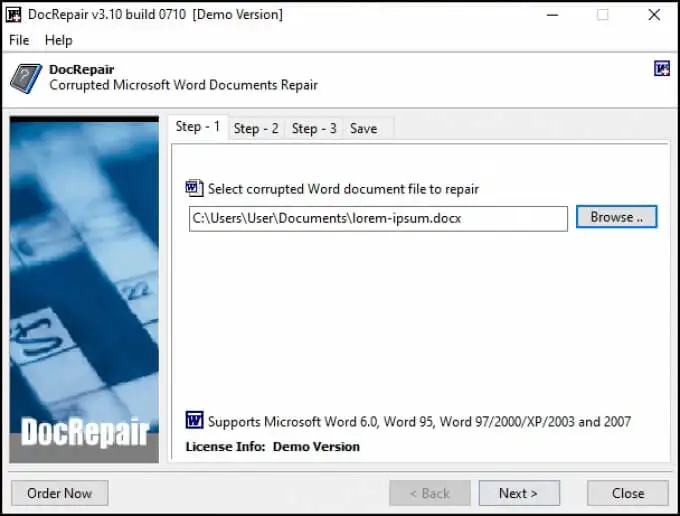Click the Word icon at header right
This screenshot has width=680, height=516.
tap(662, 69)
